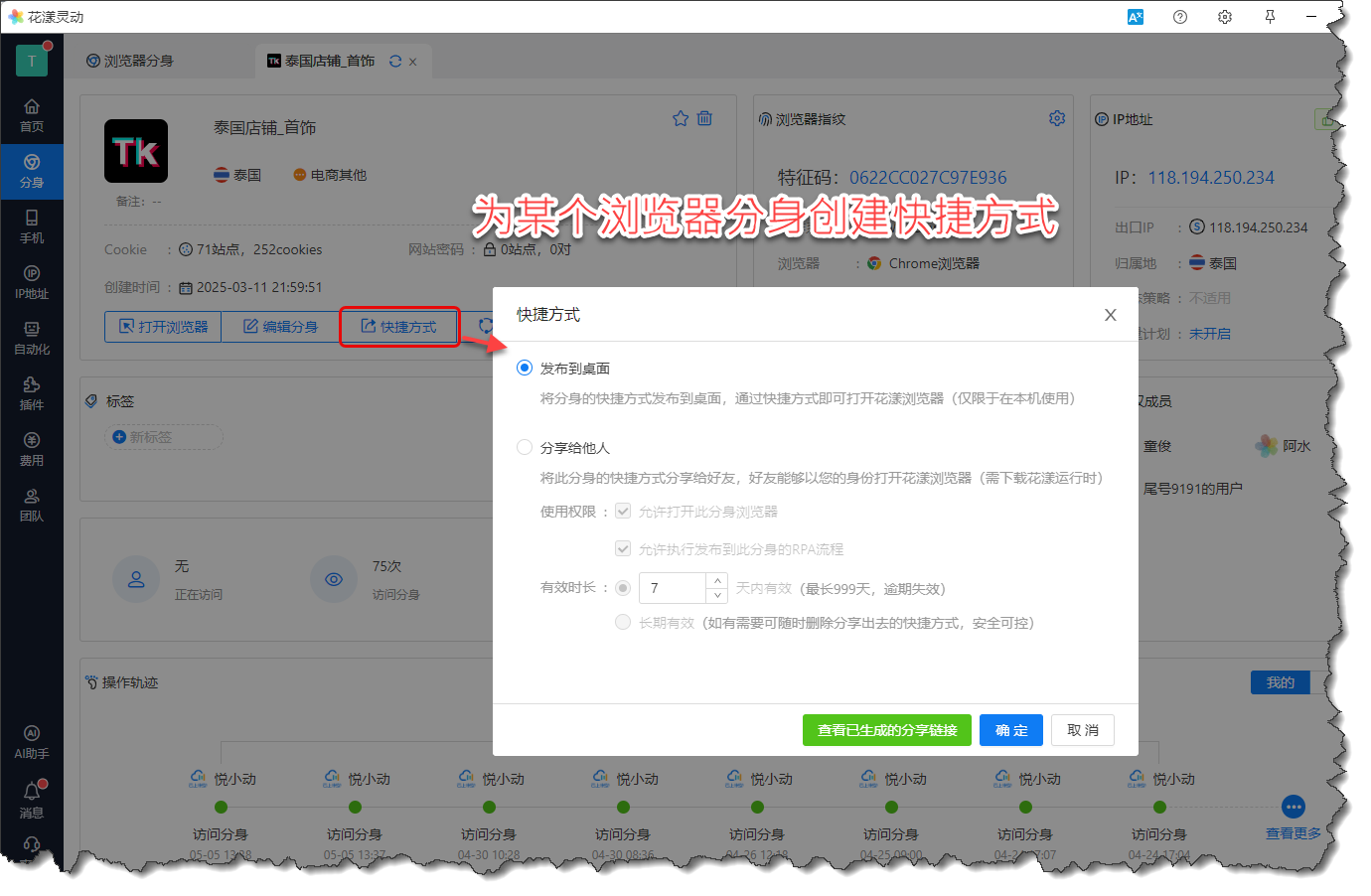Image resolution: width=1371 pixels, height=896 pixels.
Task: Click the valid days number input field
Action: [x=673, y=588]
